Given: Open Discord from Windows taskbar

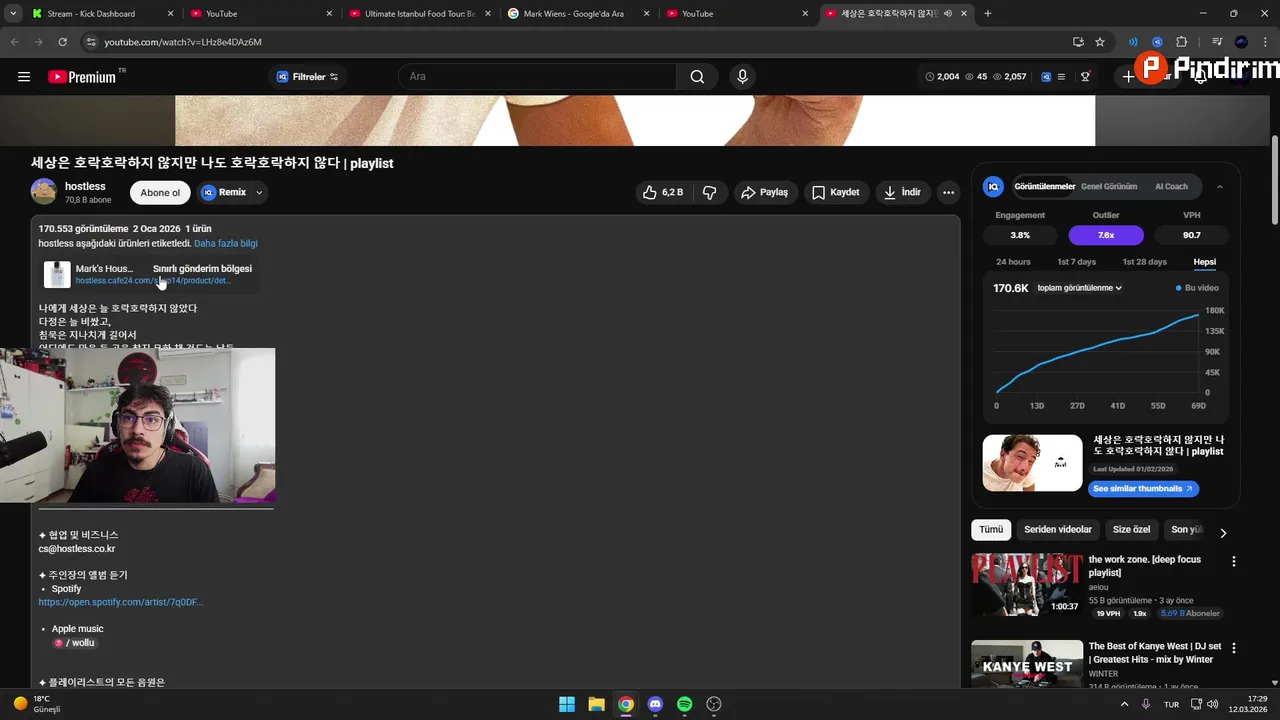Looking at the screenshot, I should (x=655, y=704).
